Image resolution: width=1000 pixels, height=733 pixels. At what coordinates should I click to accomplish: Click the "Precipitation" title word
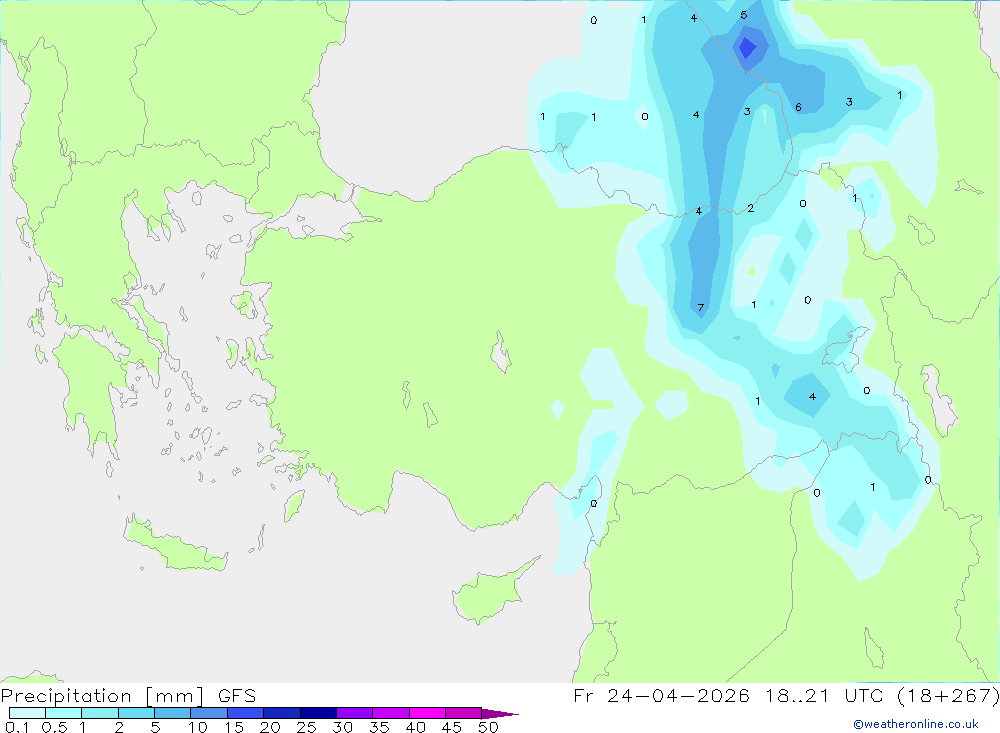(x=66, y=695)
